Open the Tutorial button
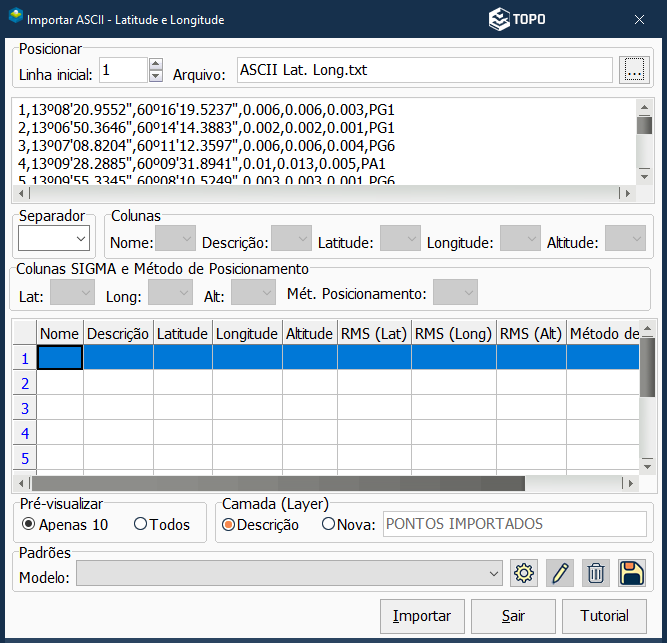 click(603, 616)
